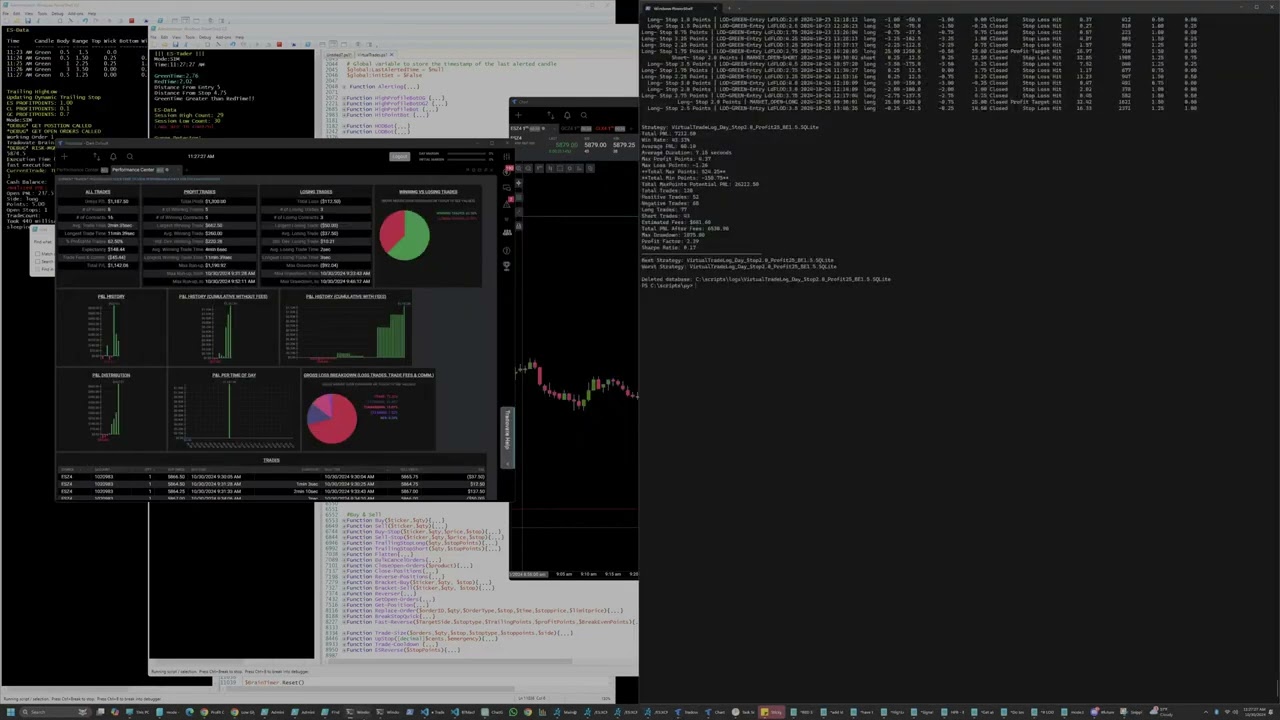Open the Trade VS Code taskbar item
The width and height of the screenshot is (1280, 720).
click(432, 712)
